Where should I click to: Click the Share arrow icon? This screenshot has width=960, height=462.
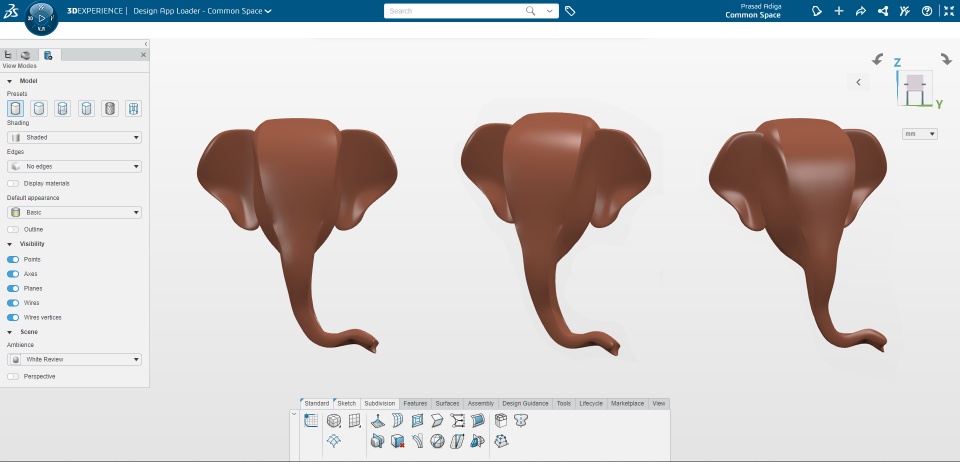click(861, 11)
